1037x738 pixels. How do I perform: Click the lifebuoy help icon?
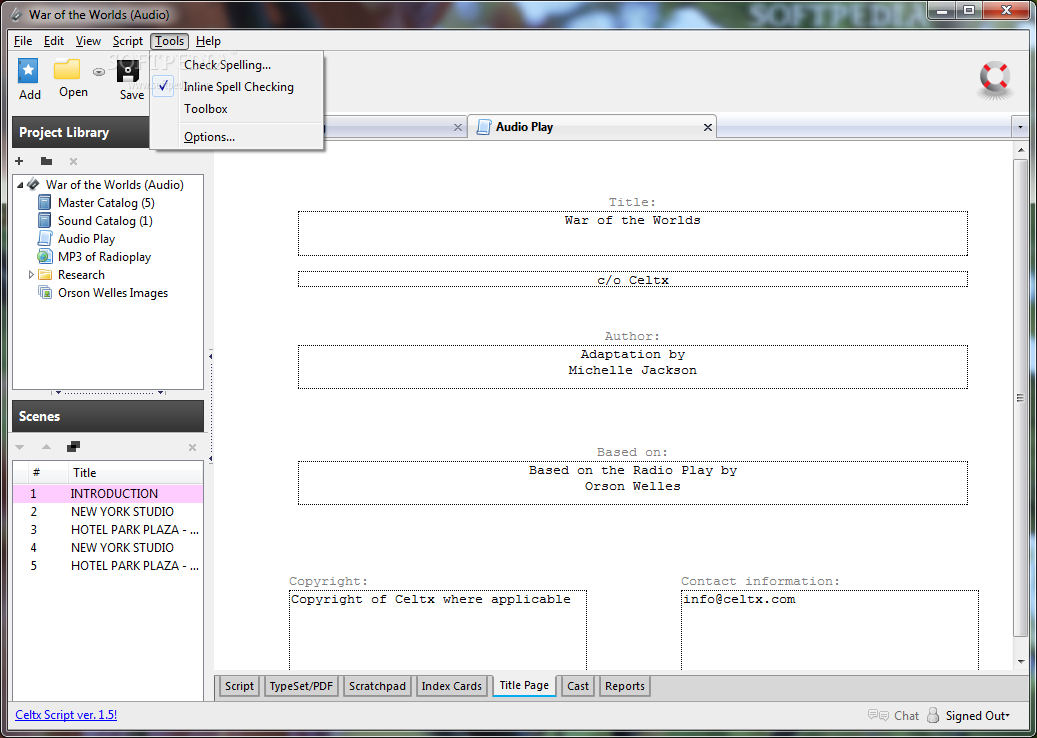(x=995, y=79)
